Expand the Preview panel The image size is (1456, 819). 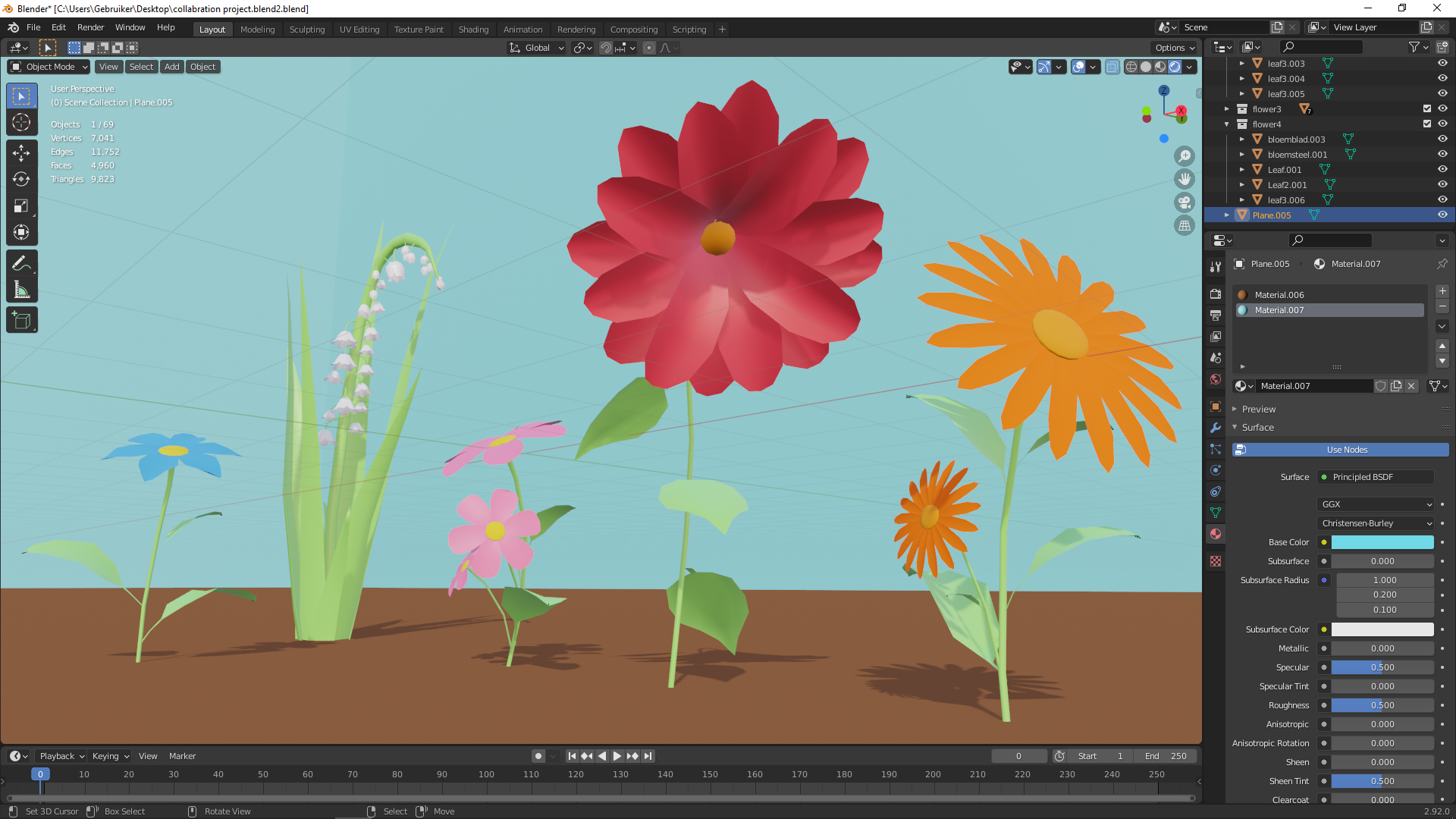[1259, 409]
